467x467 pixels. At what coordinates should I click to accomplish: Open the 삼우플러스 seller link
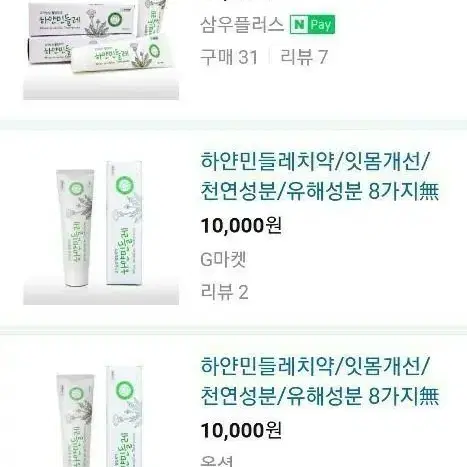click(x=242, y=25)
